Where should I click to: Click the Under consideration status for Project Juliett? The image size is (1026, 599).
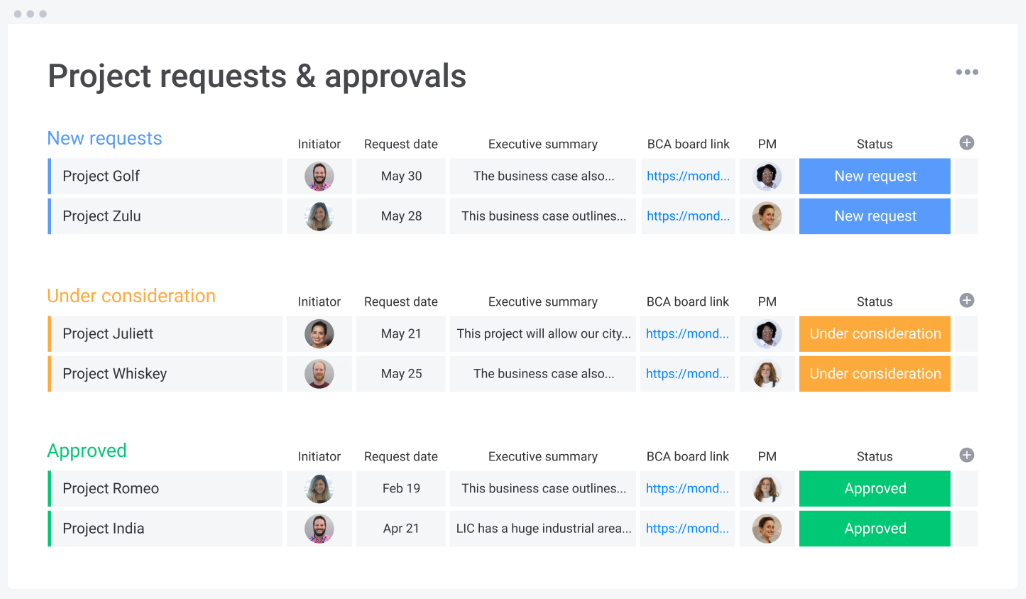874,334
